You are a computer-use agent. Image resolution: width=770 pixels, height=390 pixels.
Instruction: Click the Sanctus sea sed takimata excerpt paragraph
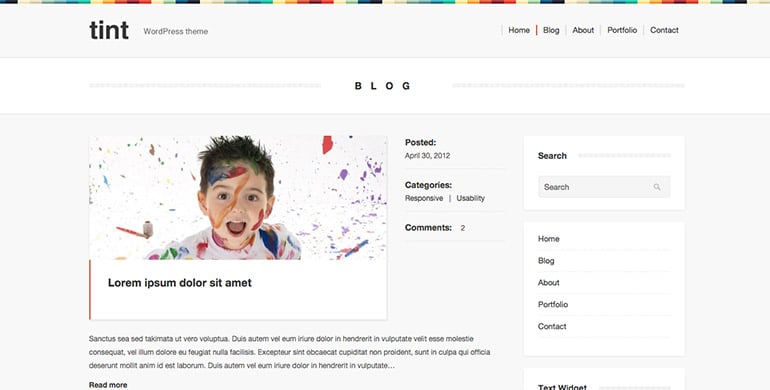pyautogui.click(x=290, y=352)
